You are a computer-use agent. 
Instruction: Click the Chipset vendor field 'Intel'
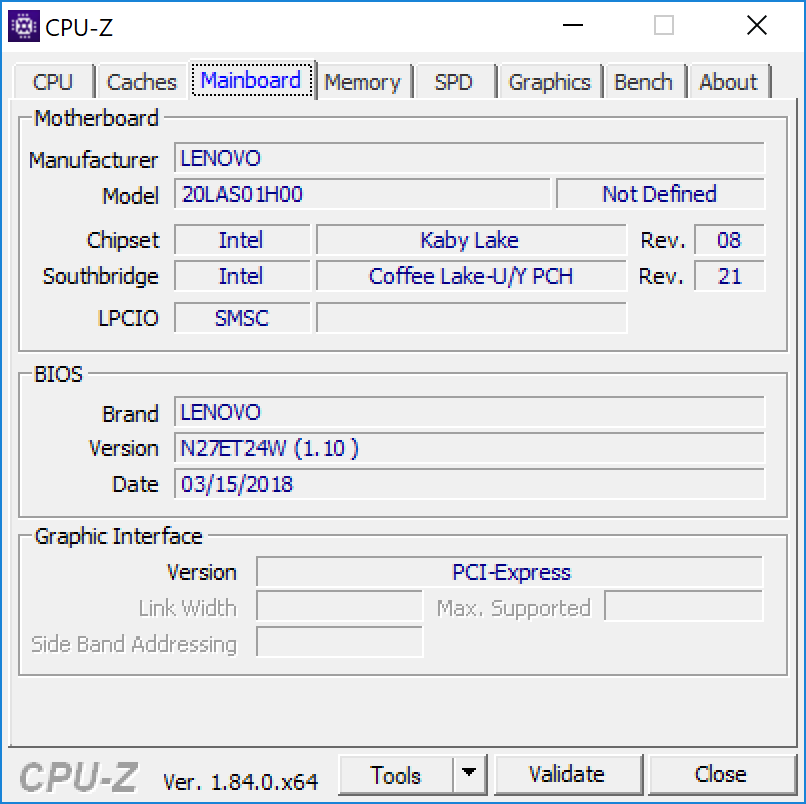(x=242, y=240)
